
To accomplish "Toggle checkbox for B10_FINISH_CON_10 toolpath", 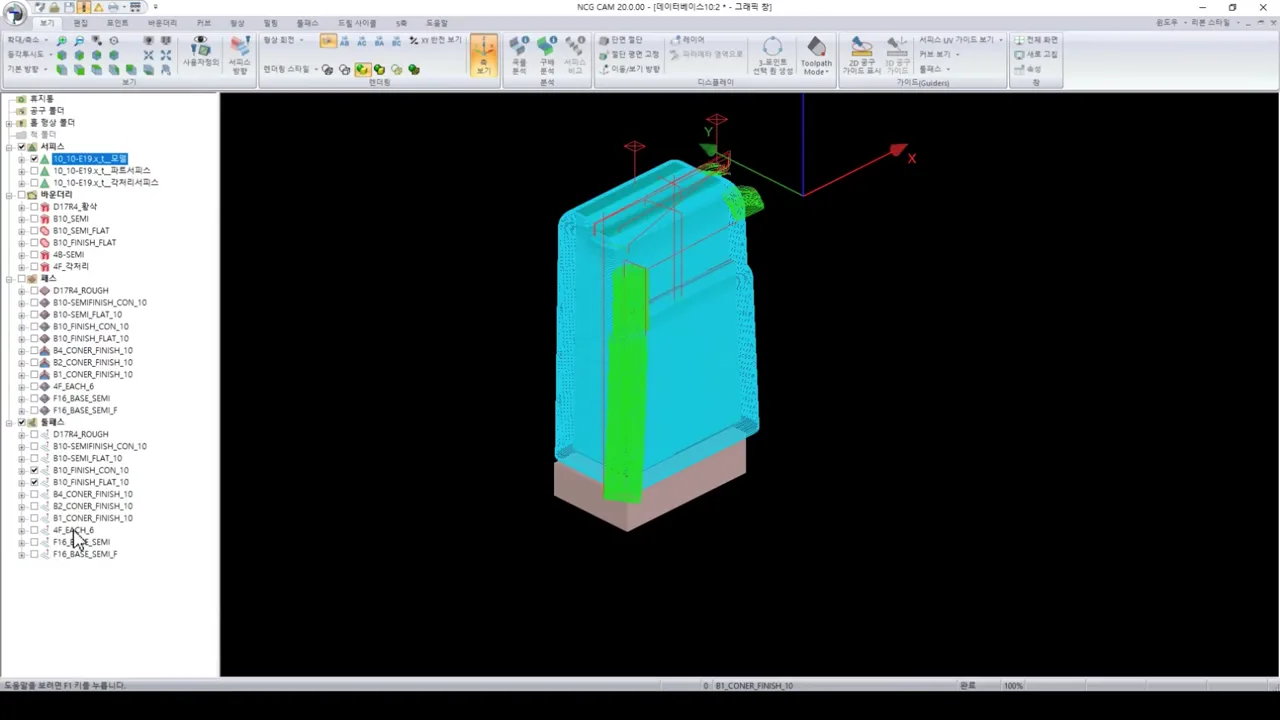I will pyautogui.click(x=34, y=470).
